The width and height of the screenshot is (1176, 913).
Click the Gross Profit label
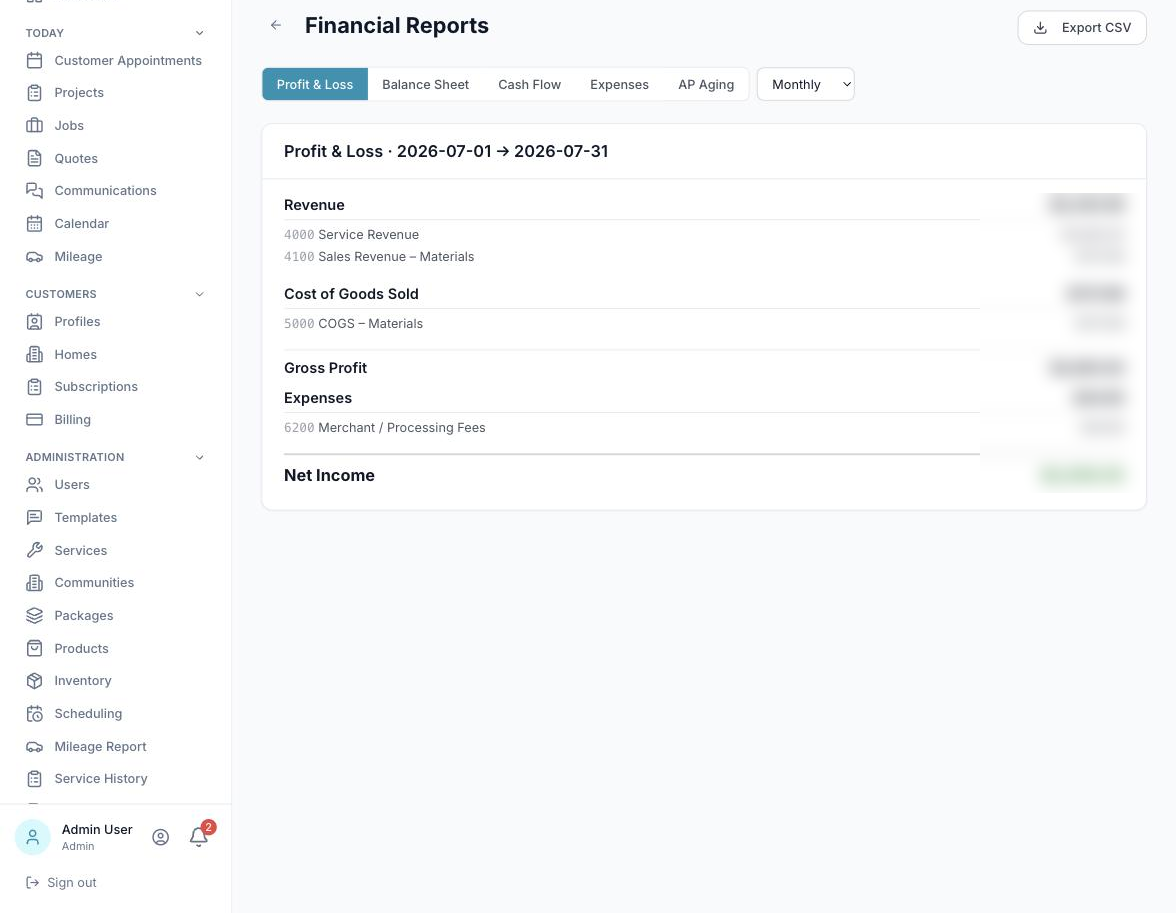pos(326,368)
